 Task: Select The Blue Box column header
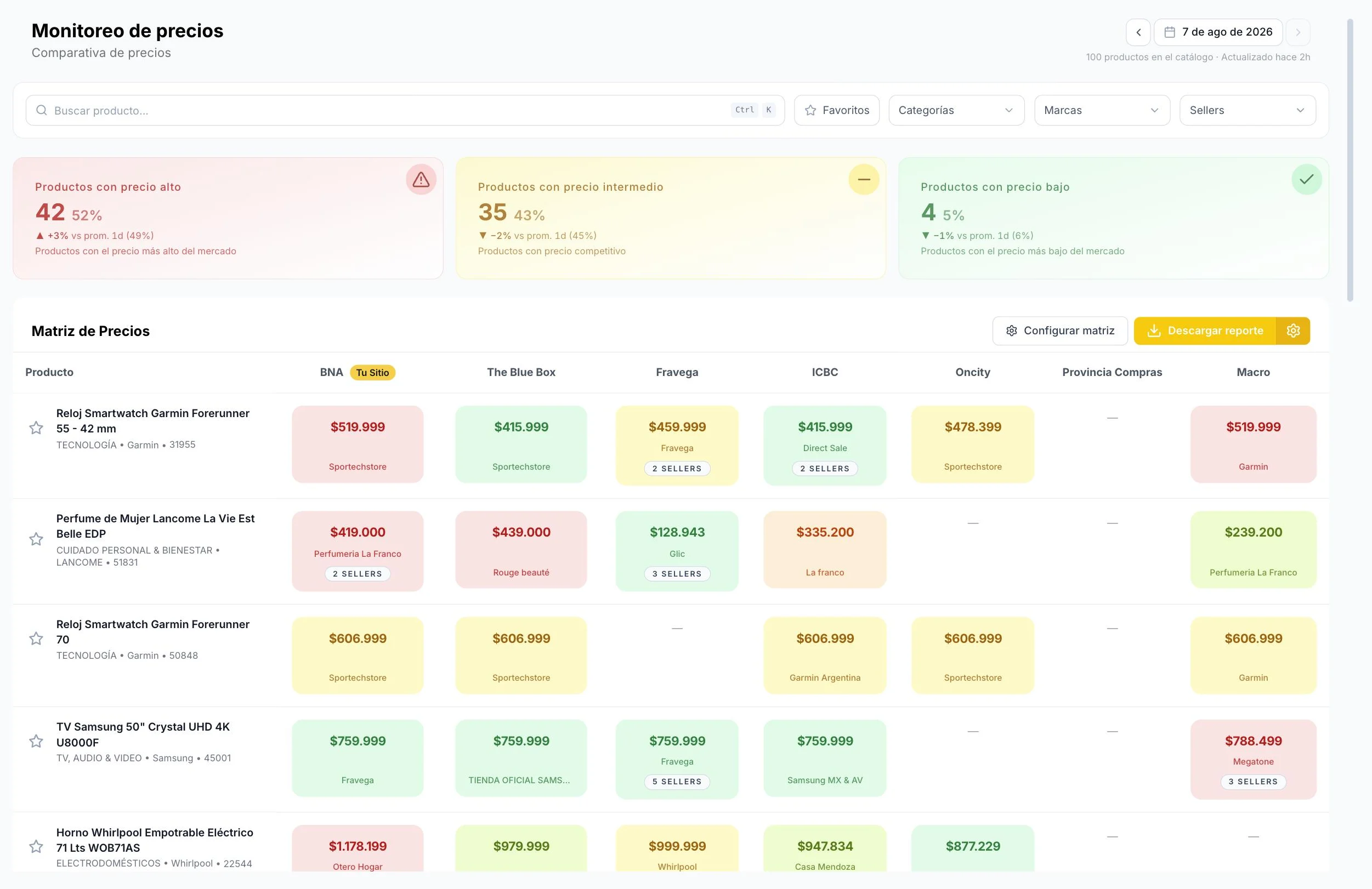(x=521, y=372)
